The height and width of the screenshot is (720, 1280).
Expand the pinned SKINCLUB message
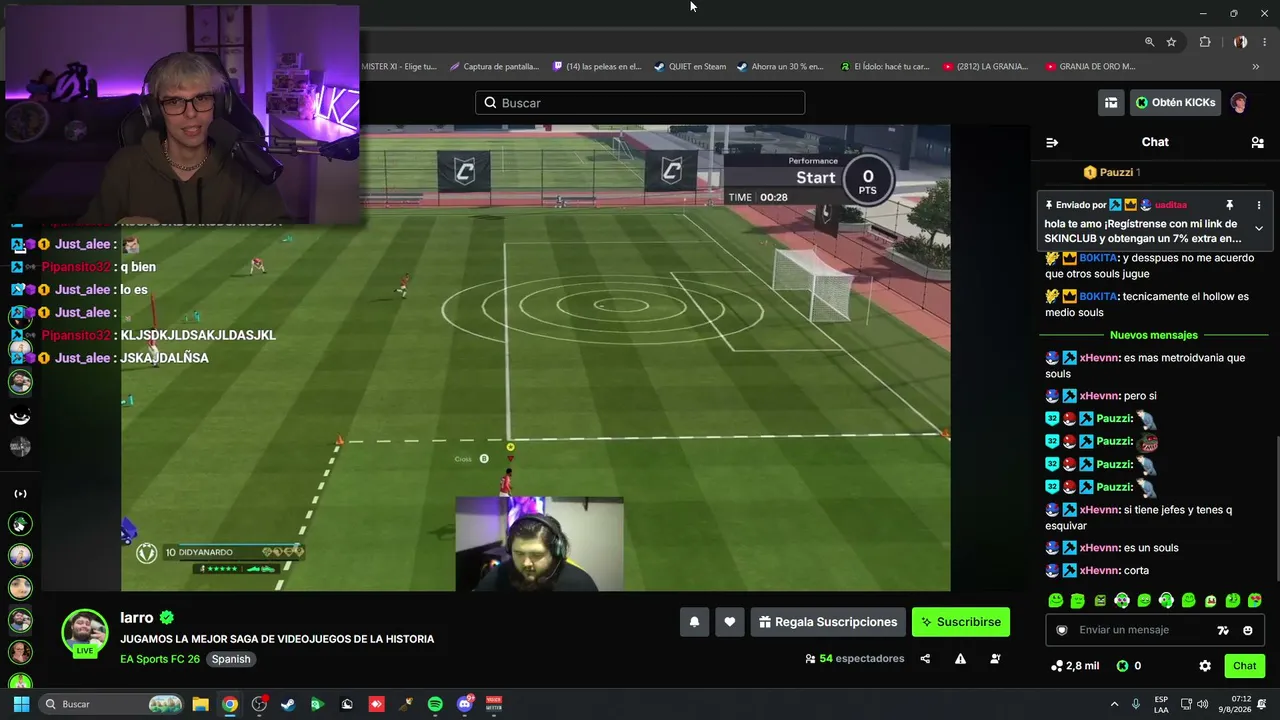pos(1259,229)
